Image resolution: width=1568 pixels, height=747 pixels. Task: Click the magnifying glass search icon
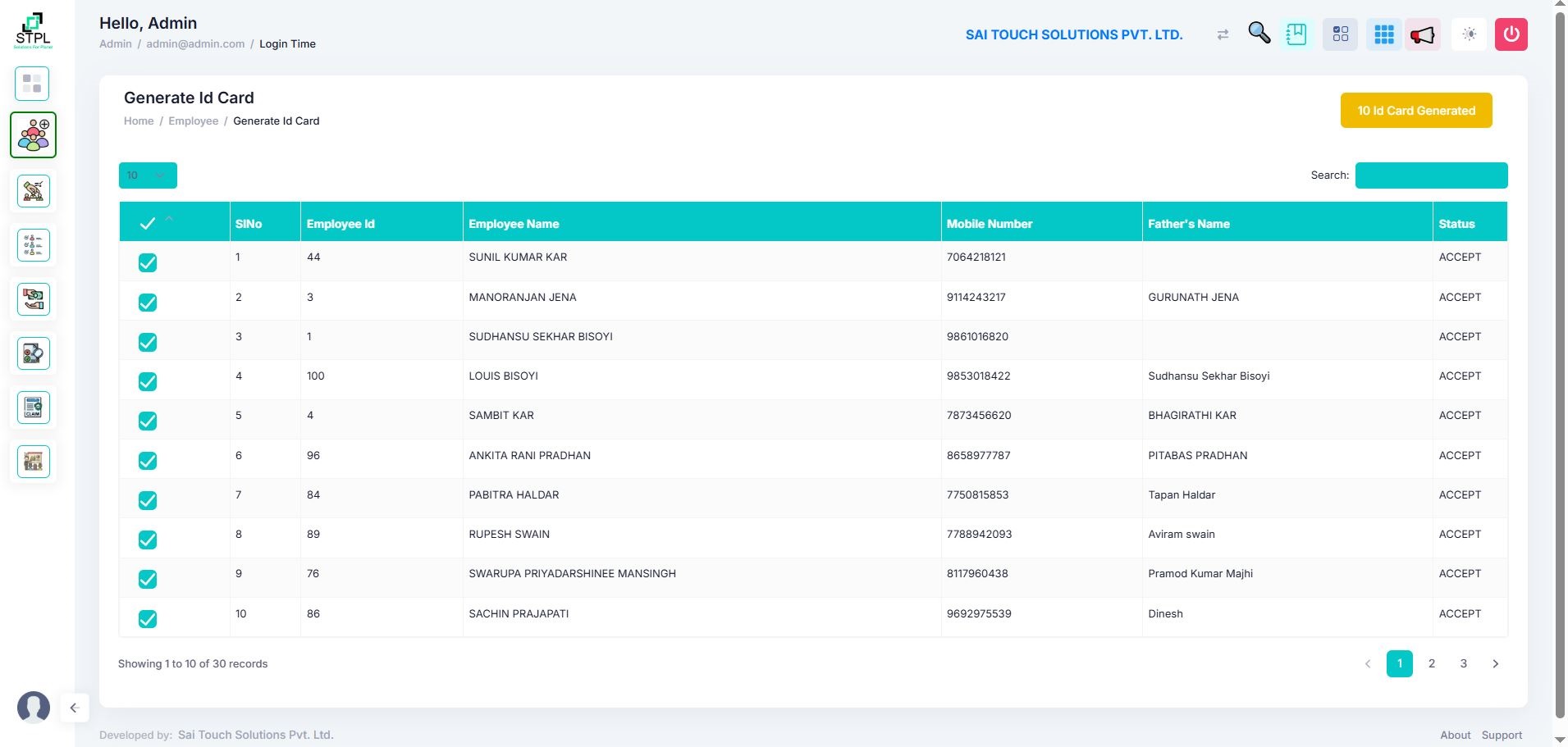coord(1259,34)
